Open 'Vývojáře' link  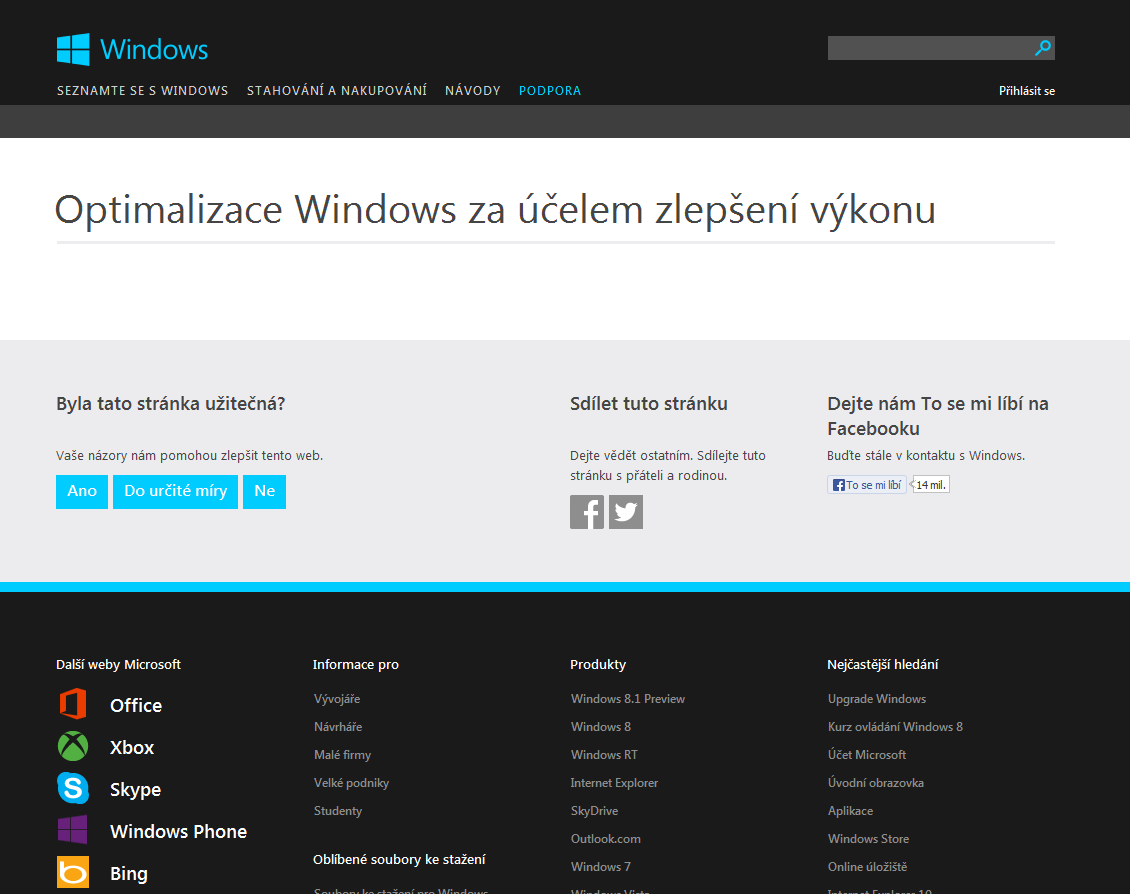tap(337, 699)
